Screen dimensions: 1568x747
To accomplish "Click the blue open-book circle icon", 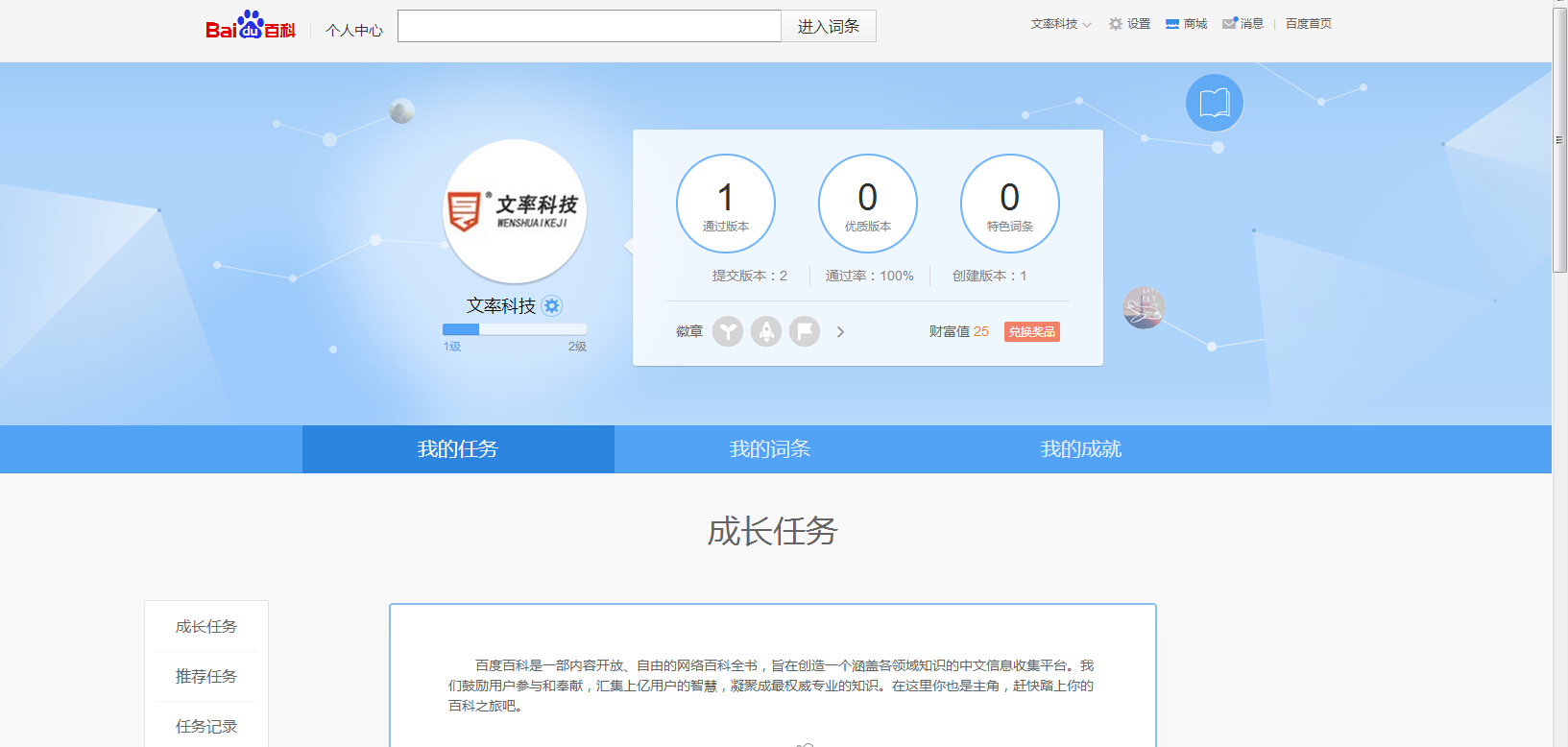I will [1215, 103].
